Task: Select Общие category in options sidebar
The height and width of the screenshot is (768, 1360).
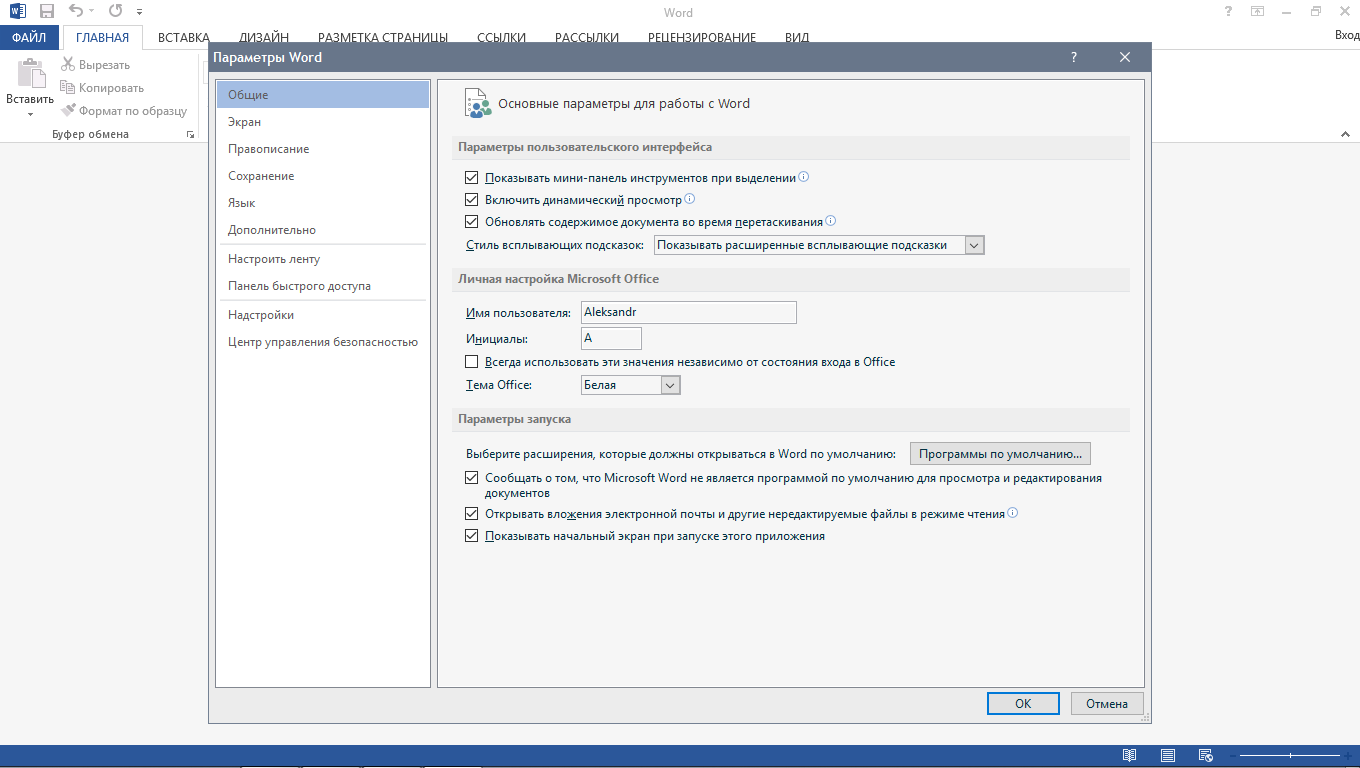Action: (323, 95)
